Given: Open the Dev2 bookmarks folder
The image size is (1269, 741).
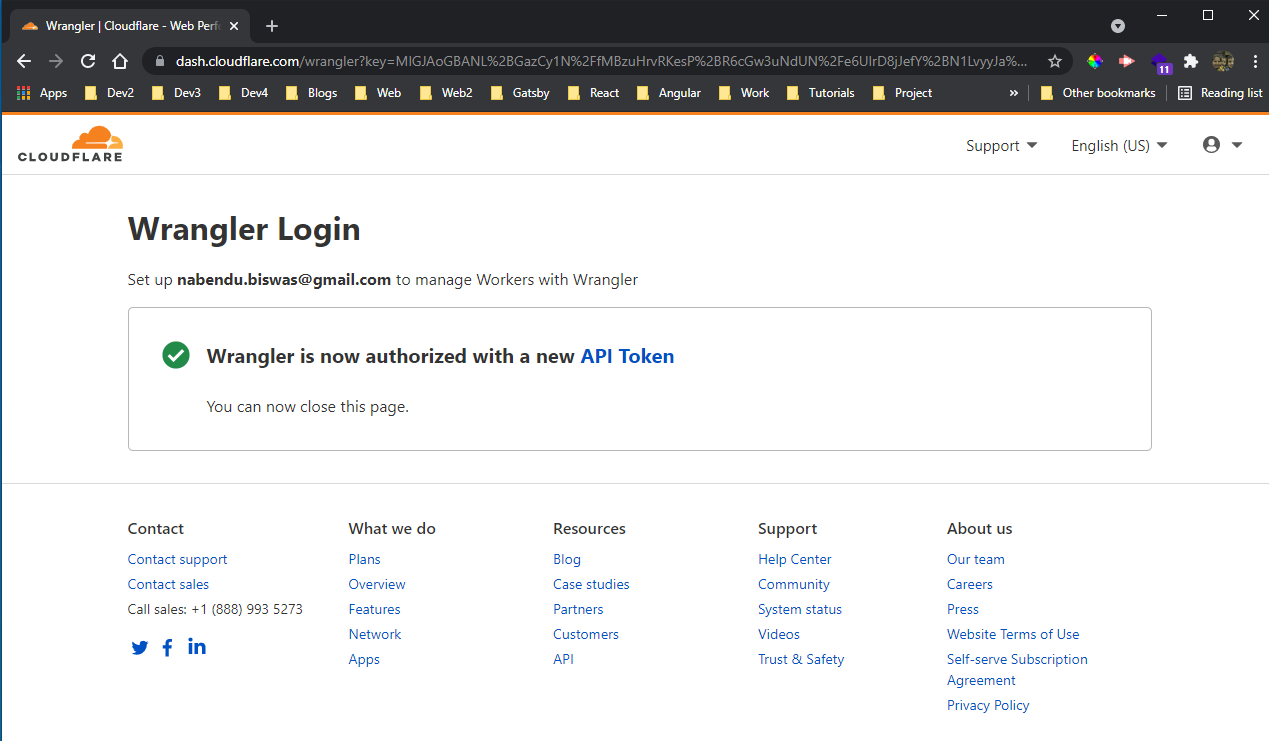Looking at the screenshot, I should click(x=109, y=93).
